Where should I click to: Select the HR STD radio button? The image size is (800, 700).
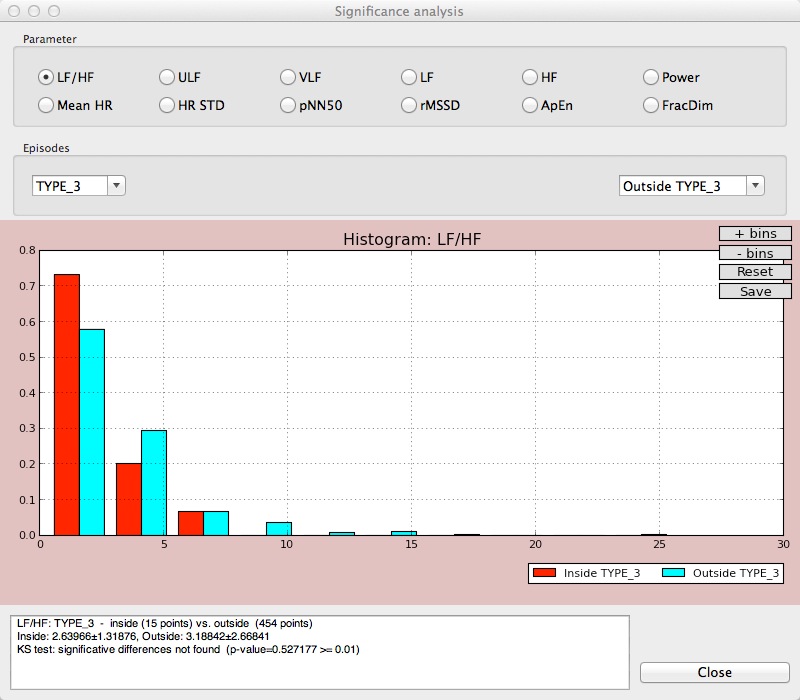click(x=167, y=105)
